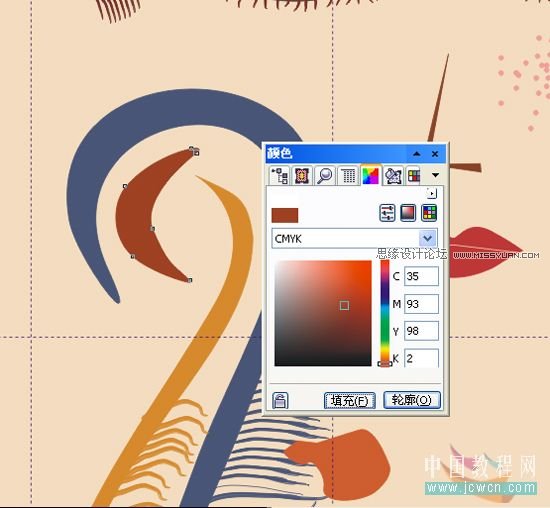Viewport: 550px width, 508px height.
Task: Select the rainbow Color docker tab
Action: point(371,174)
